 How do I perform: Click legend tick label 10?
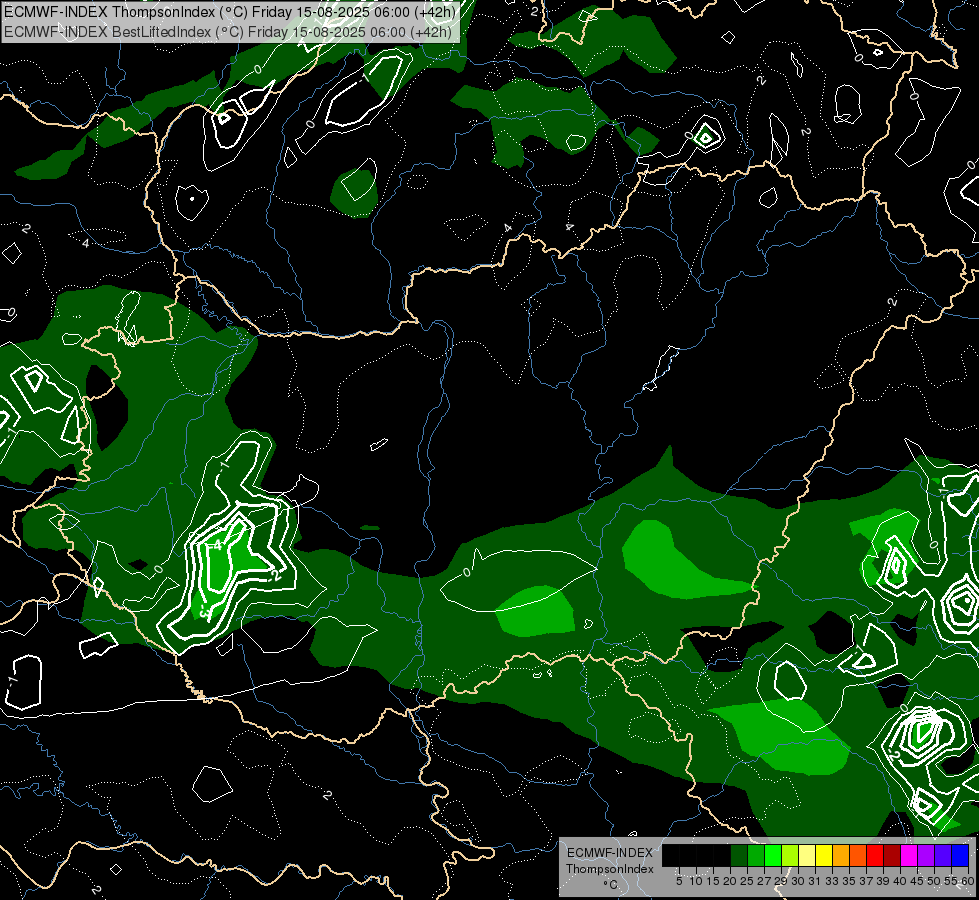[696, 881]
